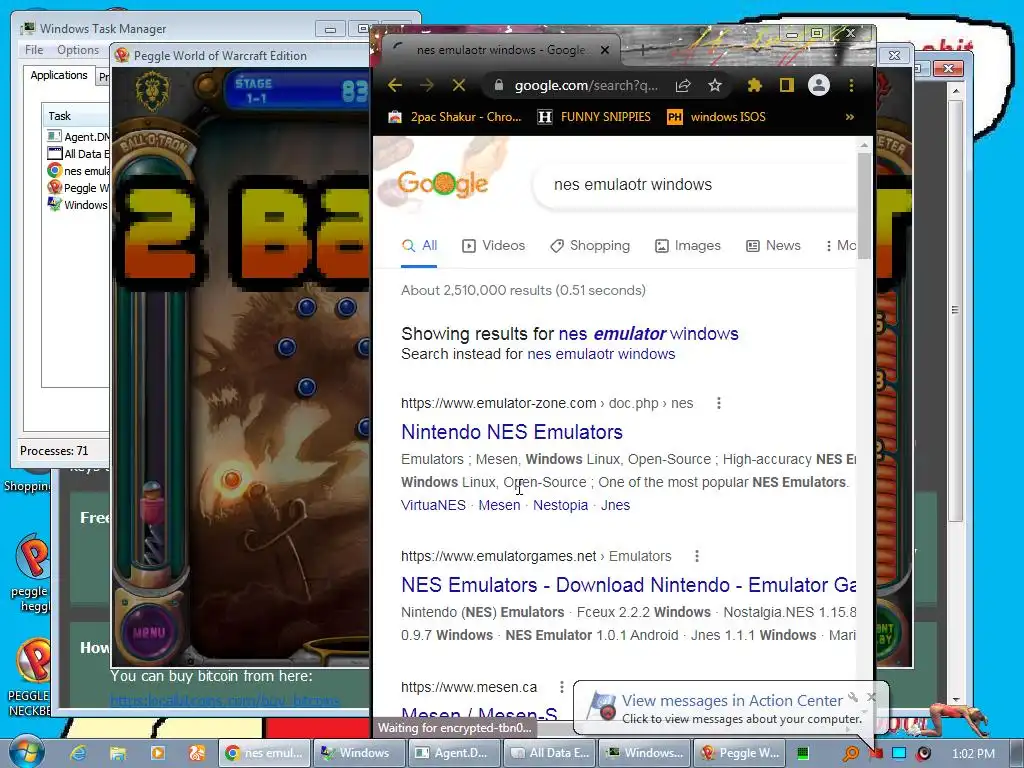This screenshot has height=768, width=1024.
Task: Open the windows ISOS bookmark
Action: point(716,117)
